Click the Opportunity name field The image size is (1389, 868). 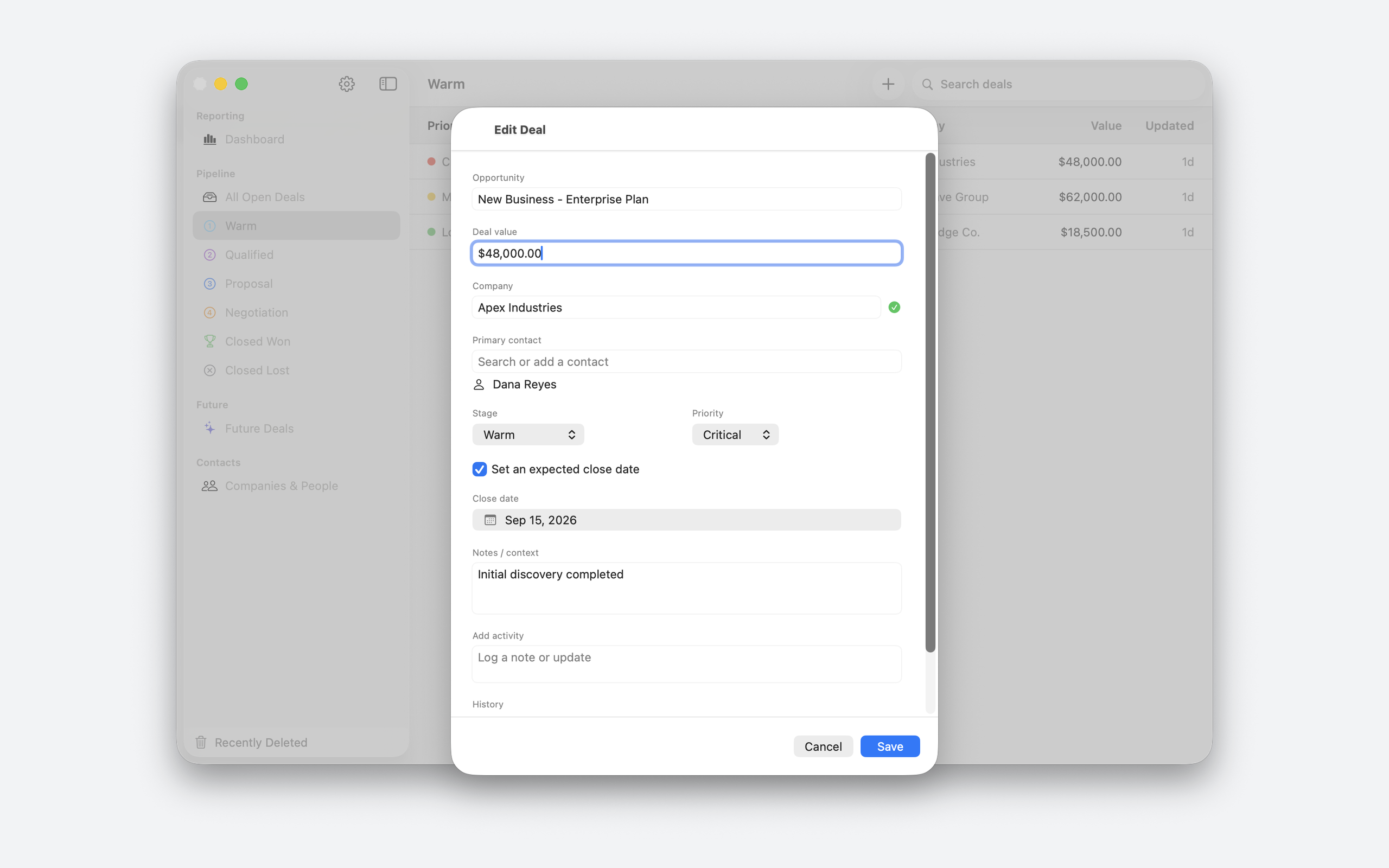click(x=686, y=199)
